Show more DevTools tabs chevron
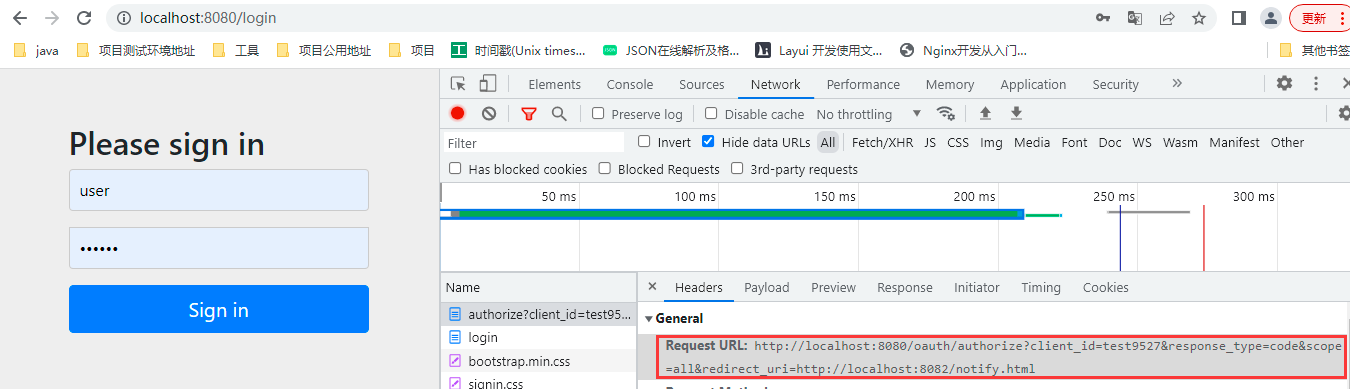 [1177, 84]
